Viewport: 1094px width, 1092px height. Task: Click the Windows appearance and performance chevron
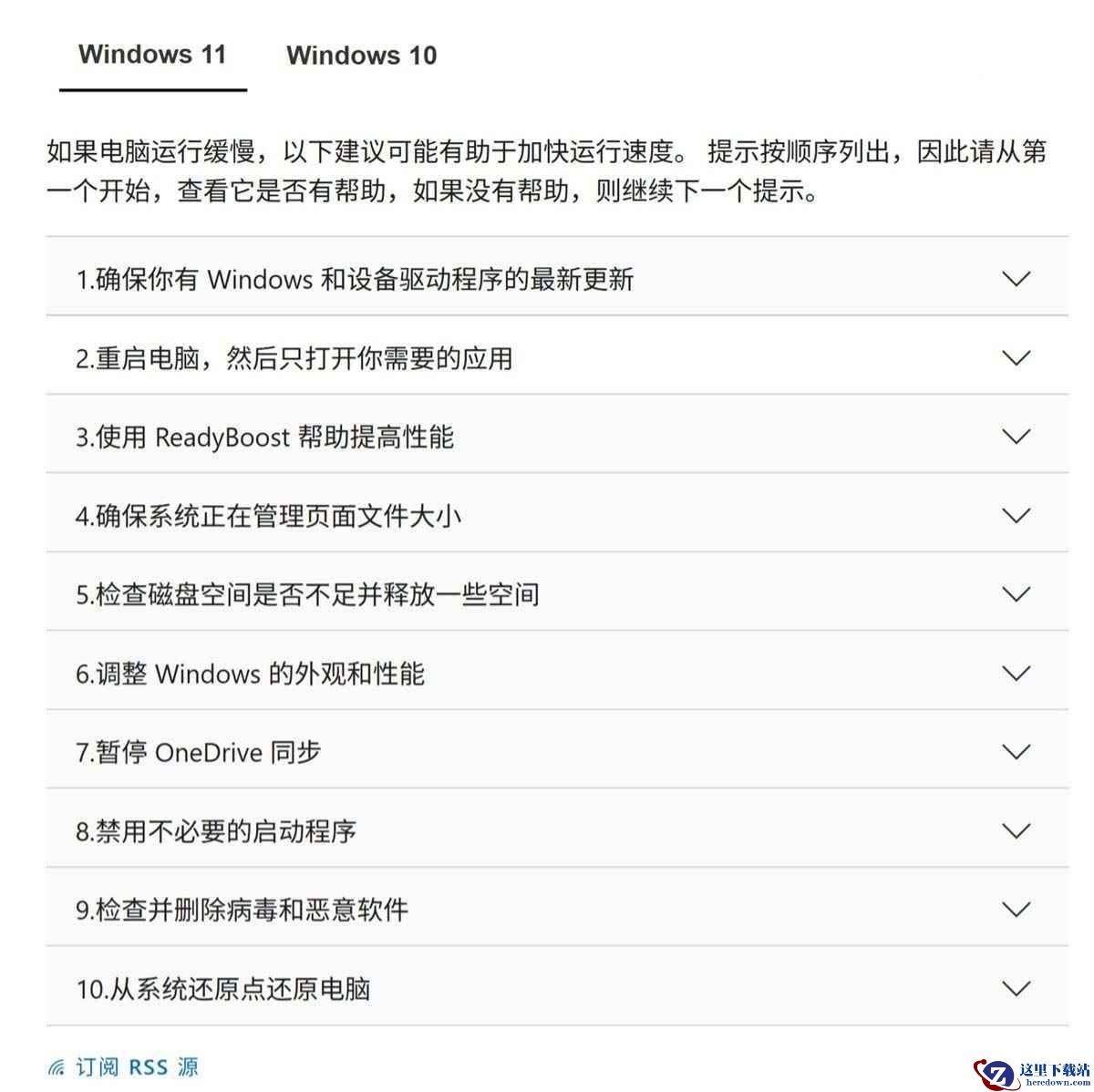coord(1016,673)
